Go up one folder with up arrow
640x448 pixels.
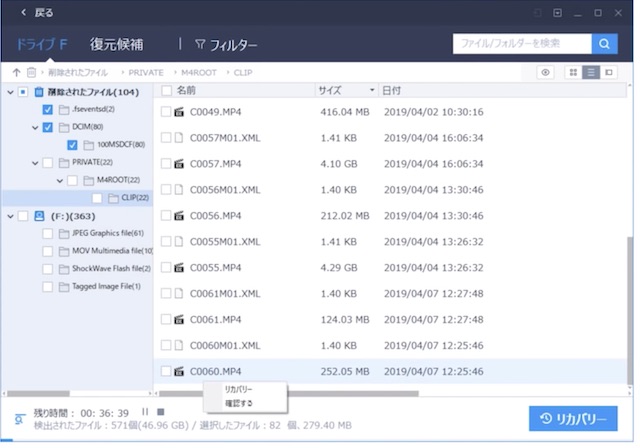pyautogui.click(x=16, y=73)
